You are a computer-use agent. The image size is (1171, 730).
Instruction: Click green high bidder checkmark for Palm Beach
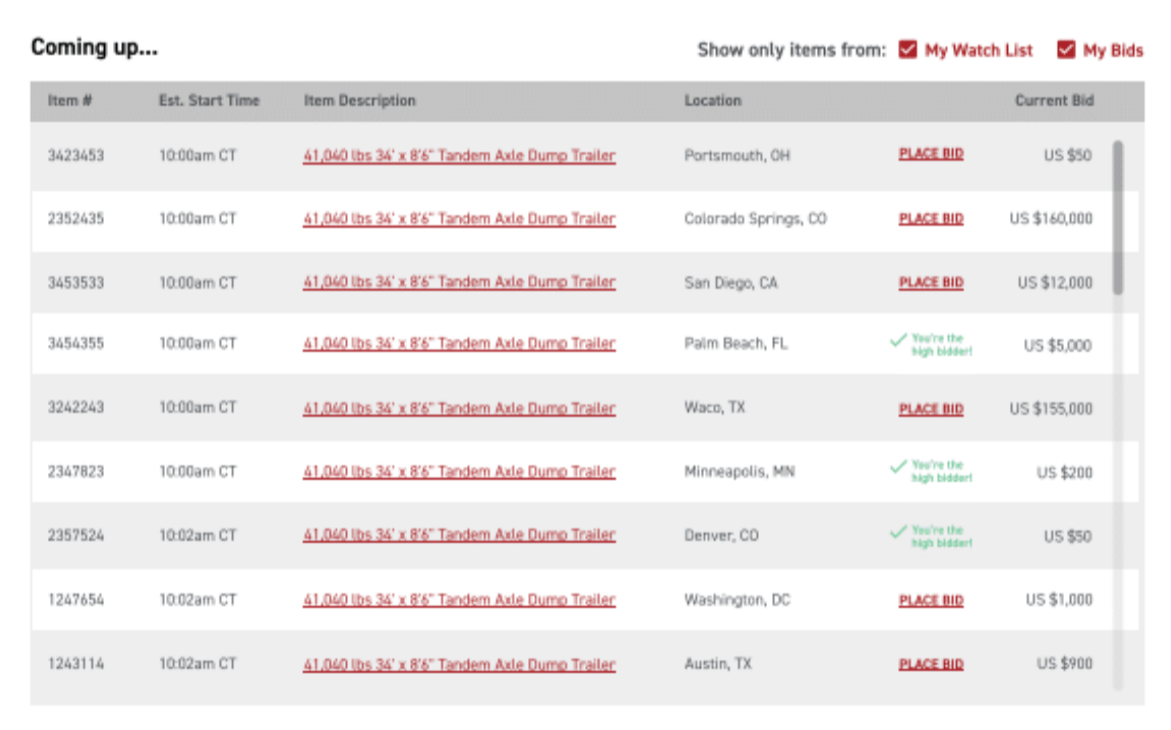click(x=898, y=341)
